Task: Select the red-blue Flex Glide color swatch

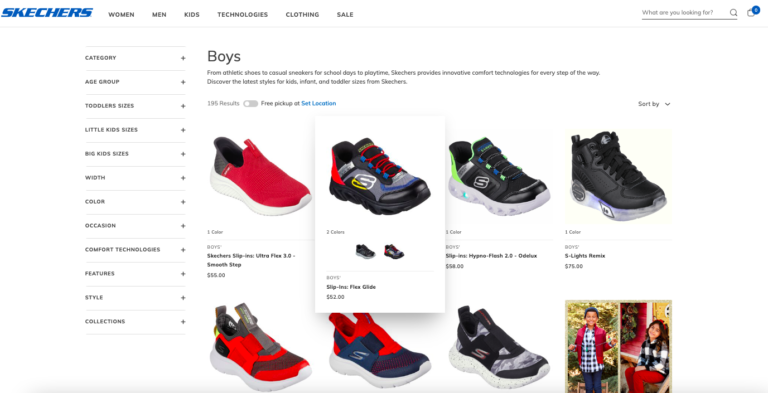Action: point(394,252)
